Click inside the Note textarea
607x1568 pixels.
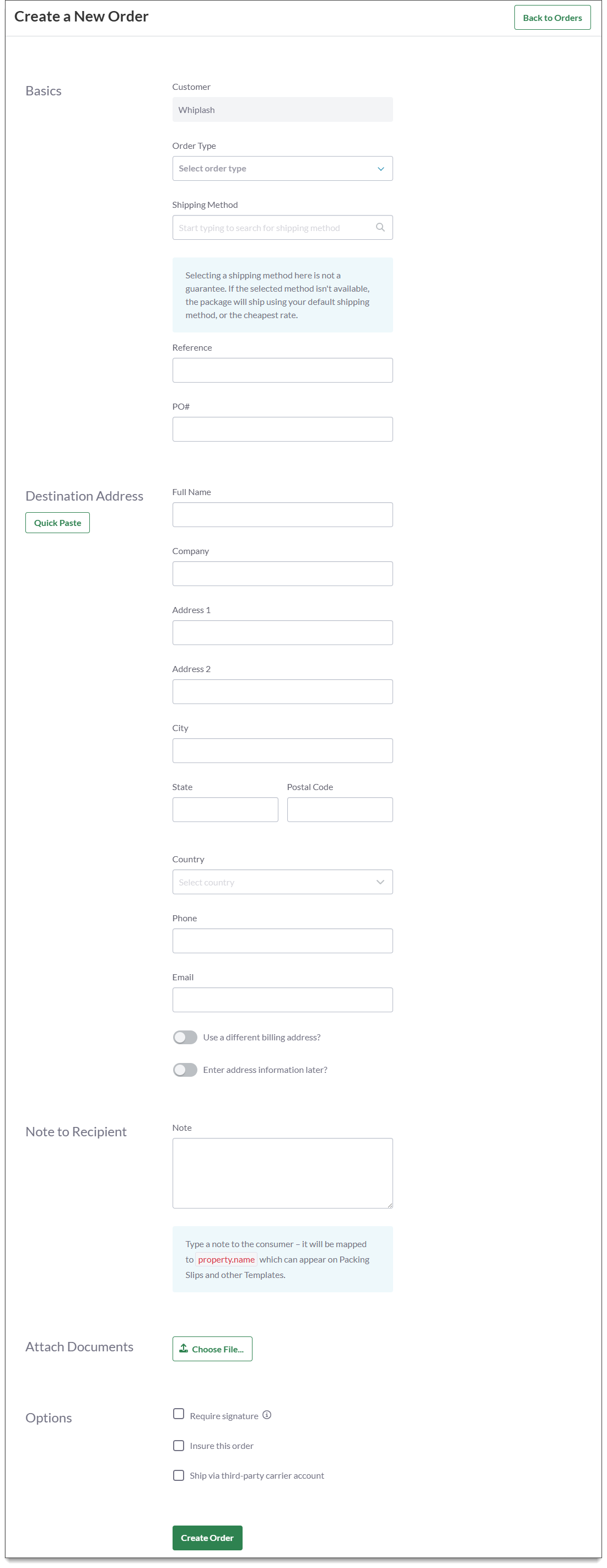[282, 1172]
